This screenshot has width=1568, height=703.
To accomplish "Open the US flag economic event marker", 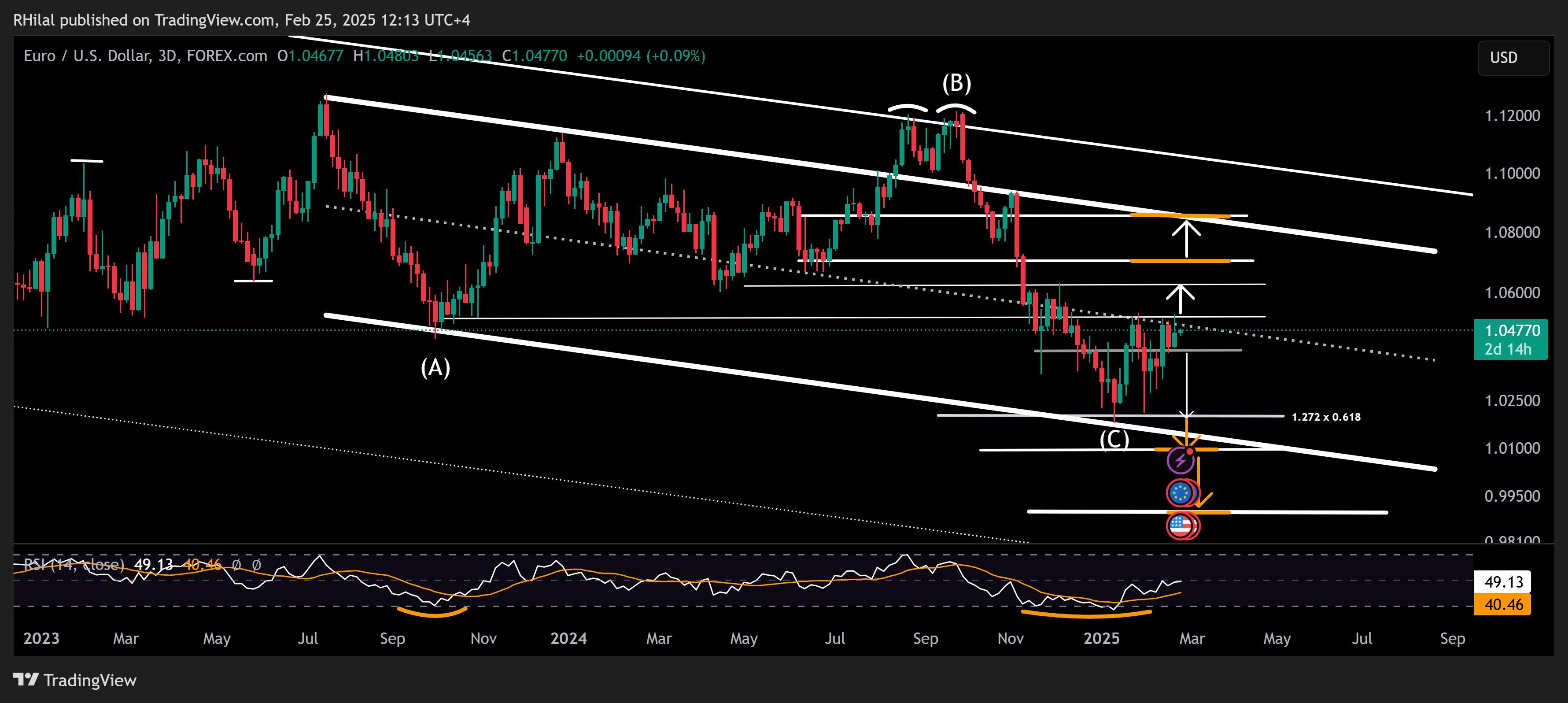I will coord(1180,526).
